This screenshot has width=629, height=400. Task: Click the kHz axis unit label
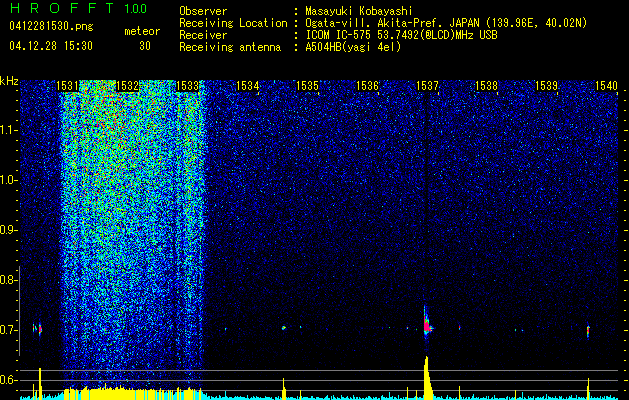pos(9,81)
